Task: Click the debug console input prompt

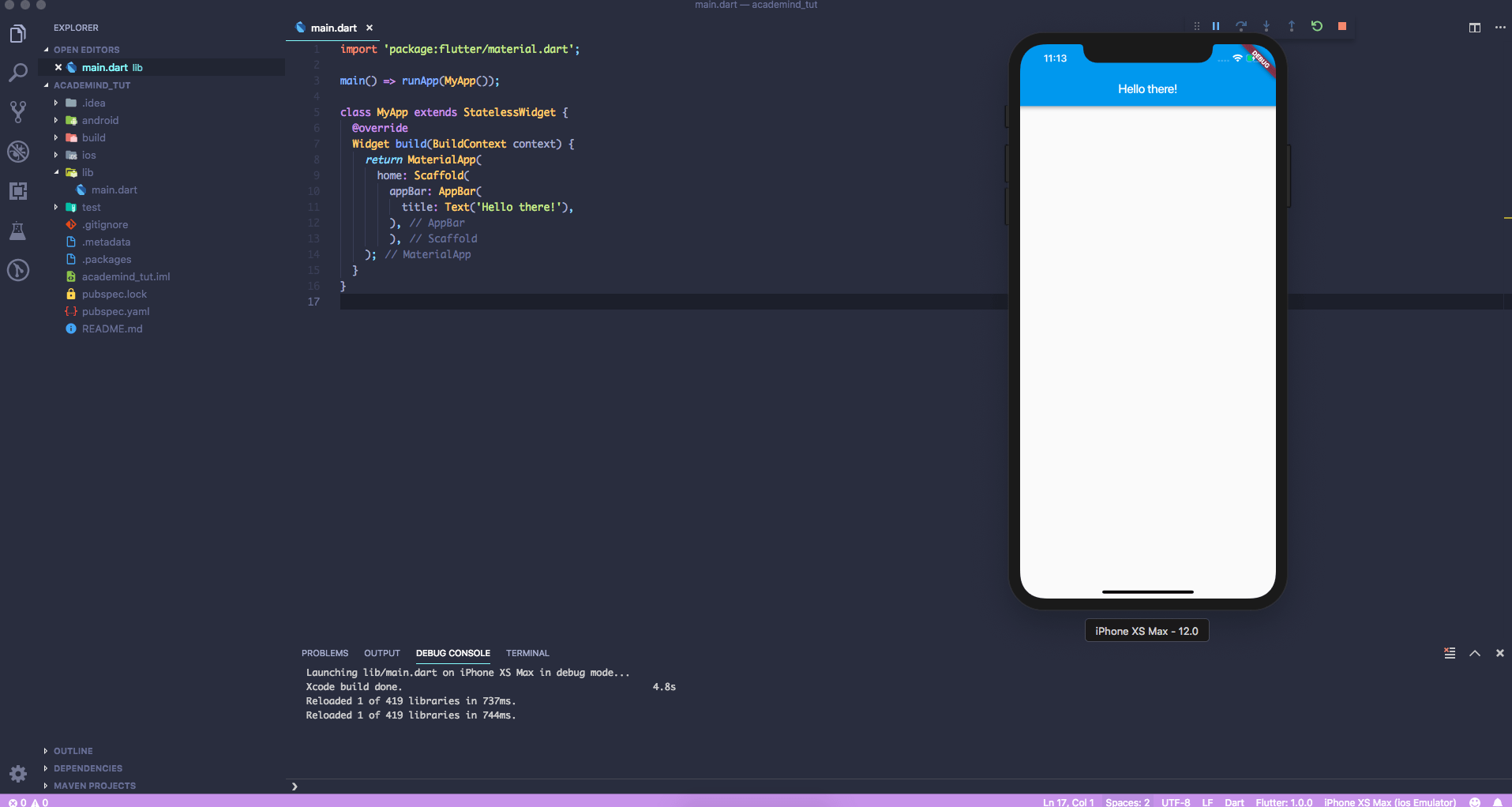Action: coord(900,786)
